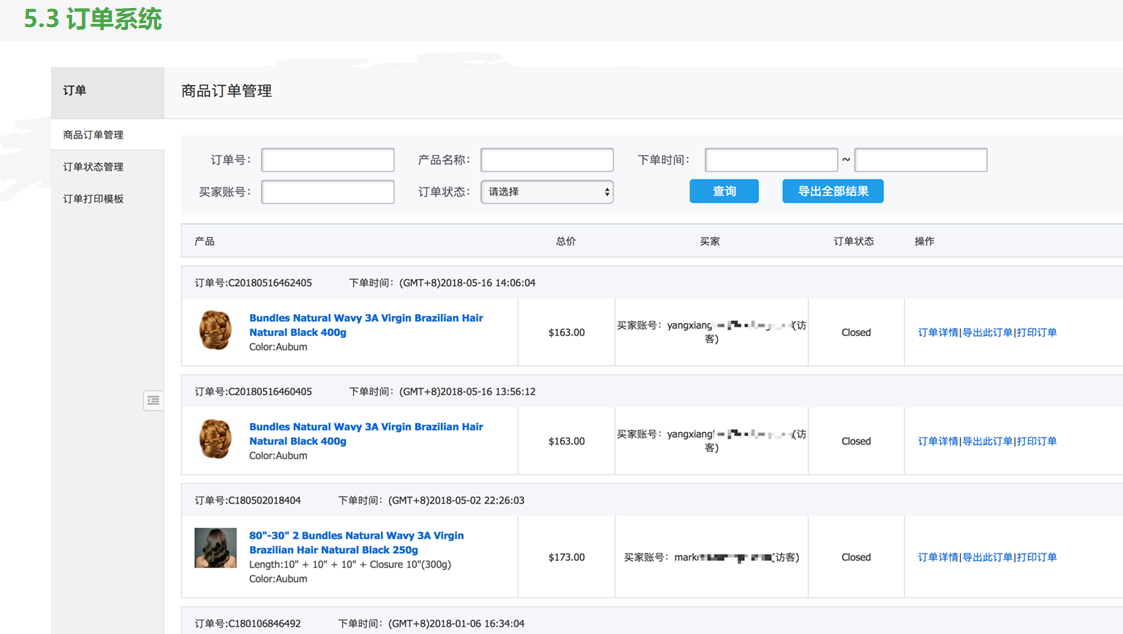The image size is (1123, 634).
Task: Click 订单详情 for order C20180516462405
Action: pyautogui.click(x=938, y=333)
